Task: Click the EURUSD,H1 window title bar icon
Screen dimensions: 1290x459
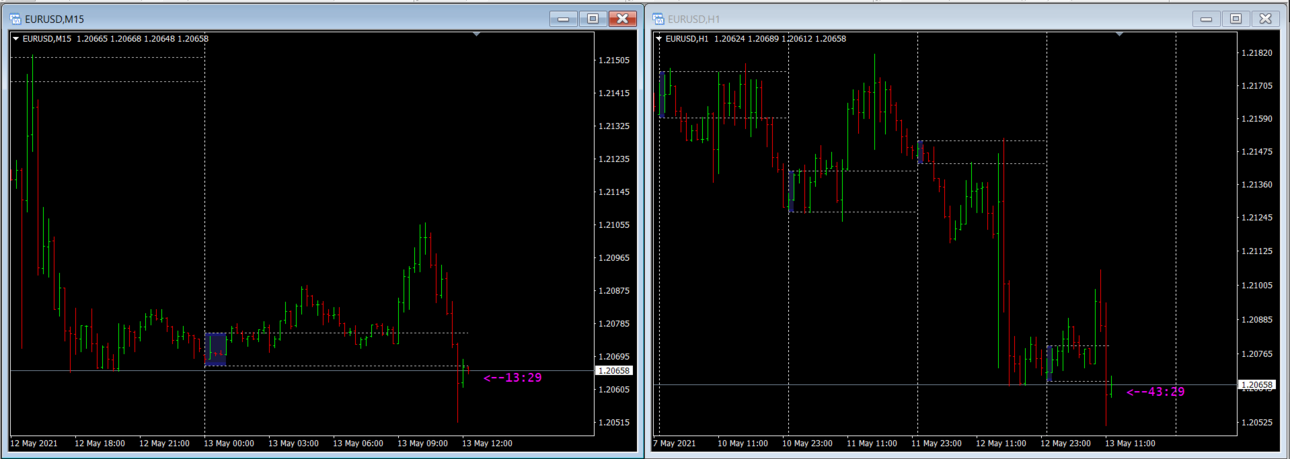Action: [658, 18]
